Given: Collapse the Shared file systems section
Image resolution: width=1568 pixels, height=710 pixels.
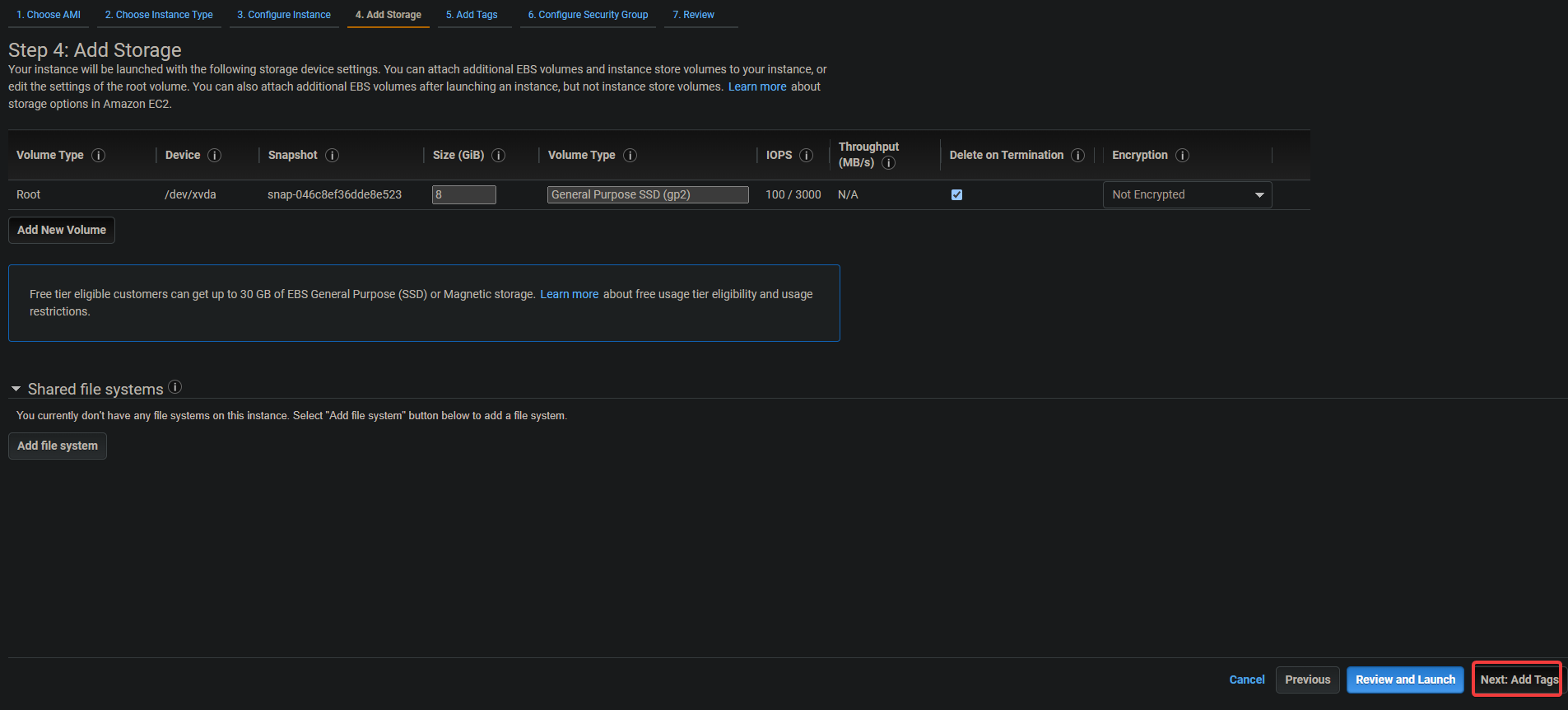Looking at the screenshot, I should pyautogui.click(x=16, y=389).
